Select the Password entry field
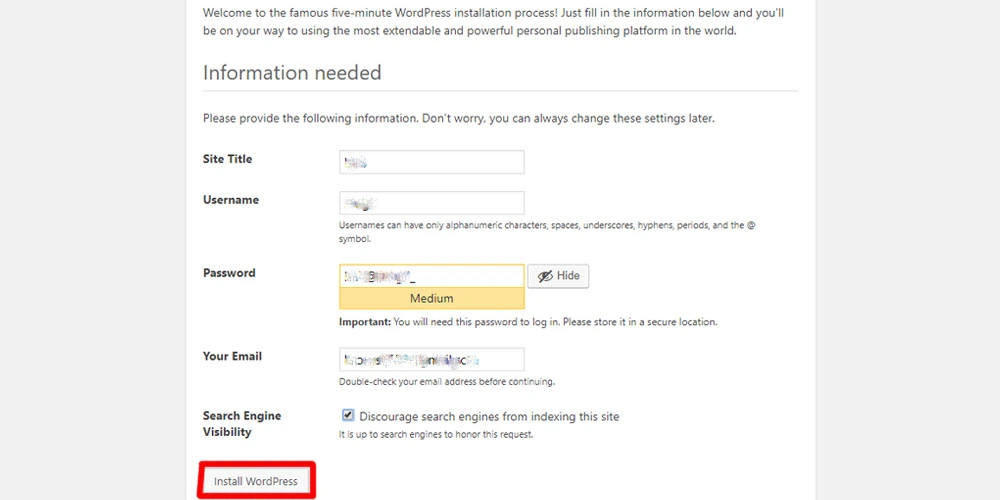Image resolution: width=1000 pixels, height=500 pixels. [x=432, y=276]
